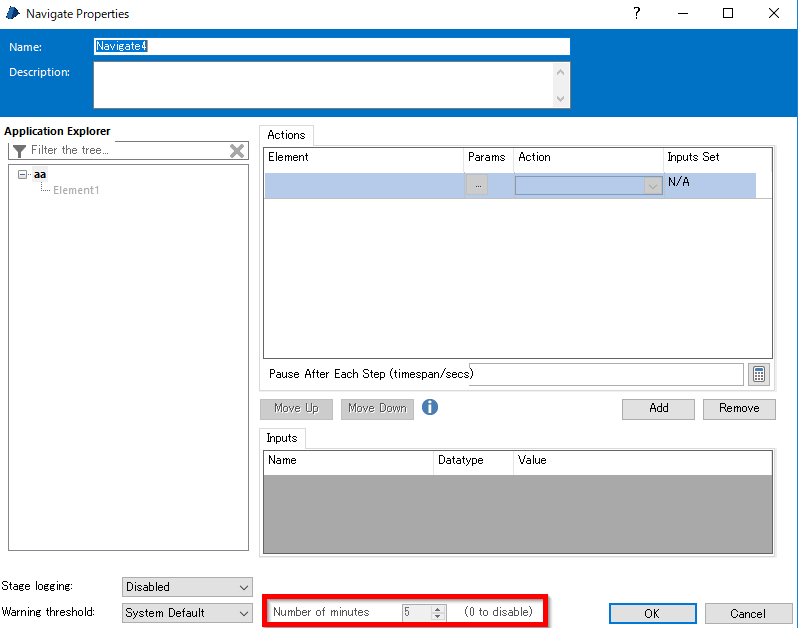The width and height of the screenshot is (798, 628).
Task: Click the Remove button
Action: click(x=739, y=408)
